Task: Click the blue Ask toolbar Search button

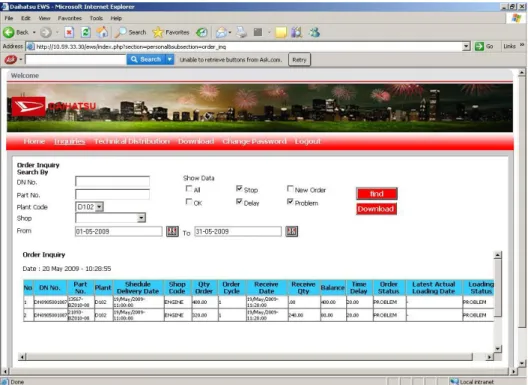Action: pos(146,60)
